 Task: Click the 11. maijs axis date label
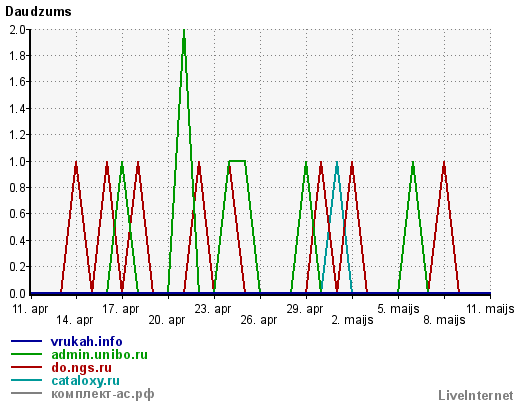click(490, 309)
